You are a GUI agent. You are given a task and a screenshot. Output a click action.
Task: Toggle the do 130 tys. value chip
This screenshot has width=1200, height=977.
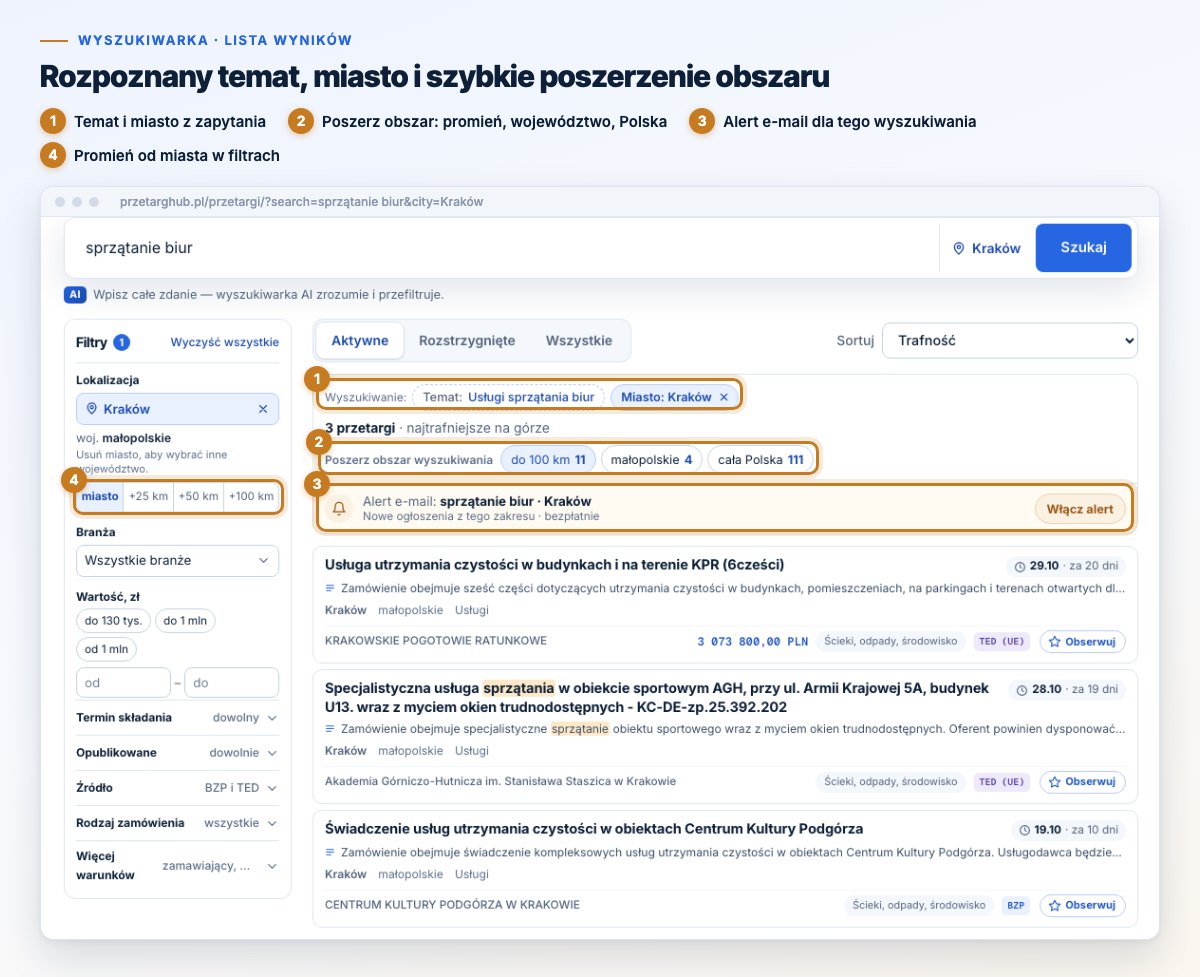tap(113, 621)
